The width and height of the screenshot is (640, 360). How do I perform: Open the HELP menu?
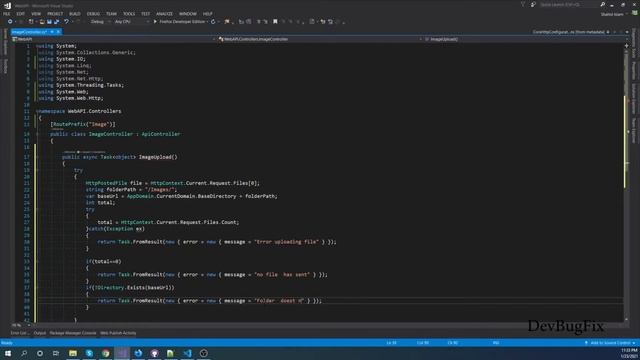click(x=207, y=14)
